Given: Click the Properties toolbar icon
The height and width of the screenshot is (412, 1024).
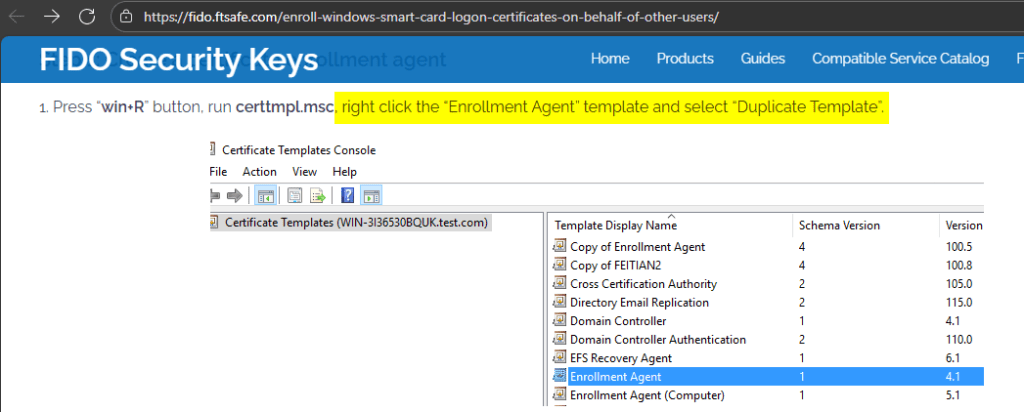Looking at the screenshot, I should 296,195.
